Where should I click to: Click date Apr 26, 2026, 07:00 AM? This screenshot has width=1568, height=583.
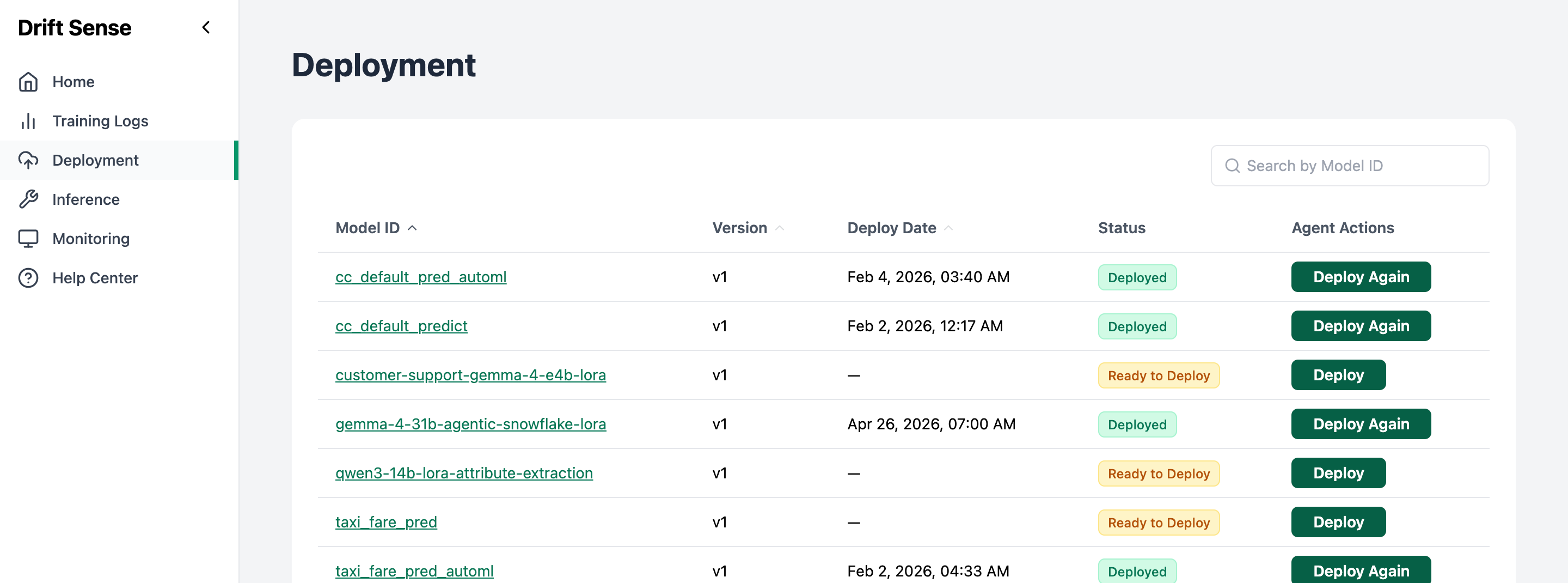tap(932, 424)
